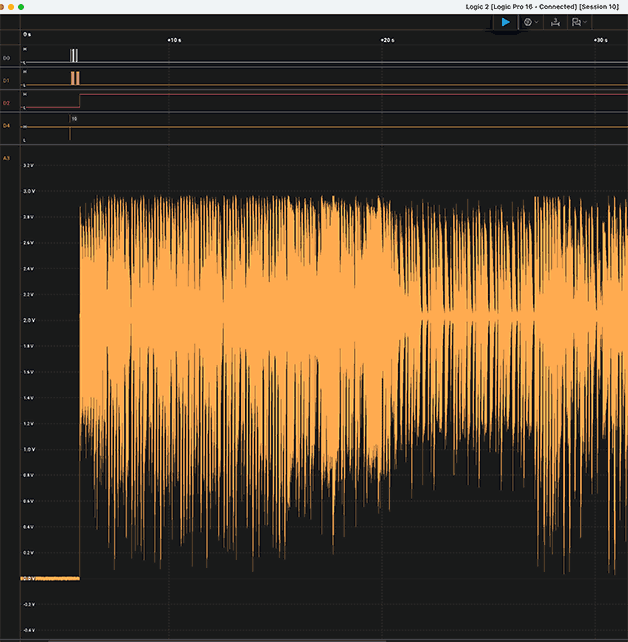The width and height of the screenshot is (628, 642).
Task: Expand the dropdown arrow beside trigger icon
Action: tap(537, 22)
